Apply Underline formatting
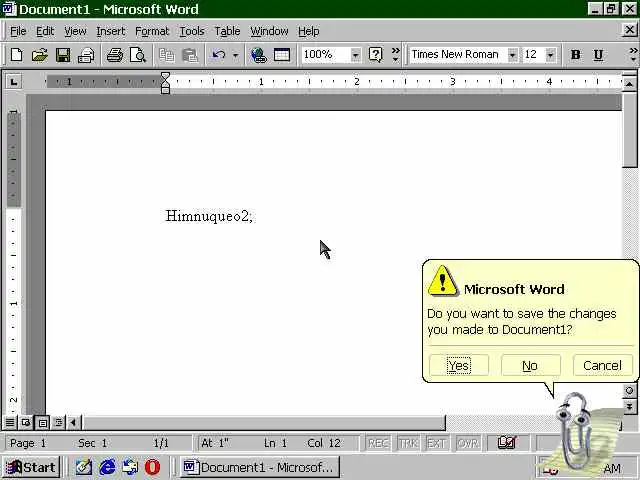640x480 pixels. 598,55
